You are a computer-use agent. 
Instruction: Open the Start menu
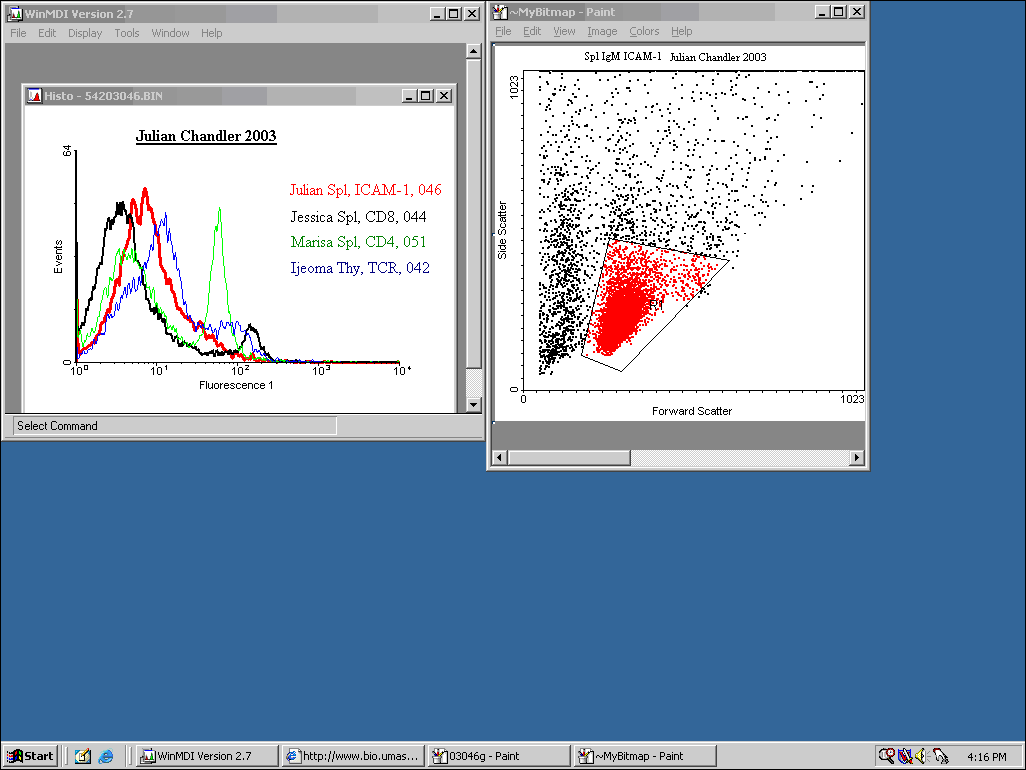(30, 756)
